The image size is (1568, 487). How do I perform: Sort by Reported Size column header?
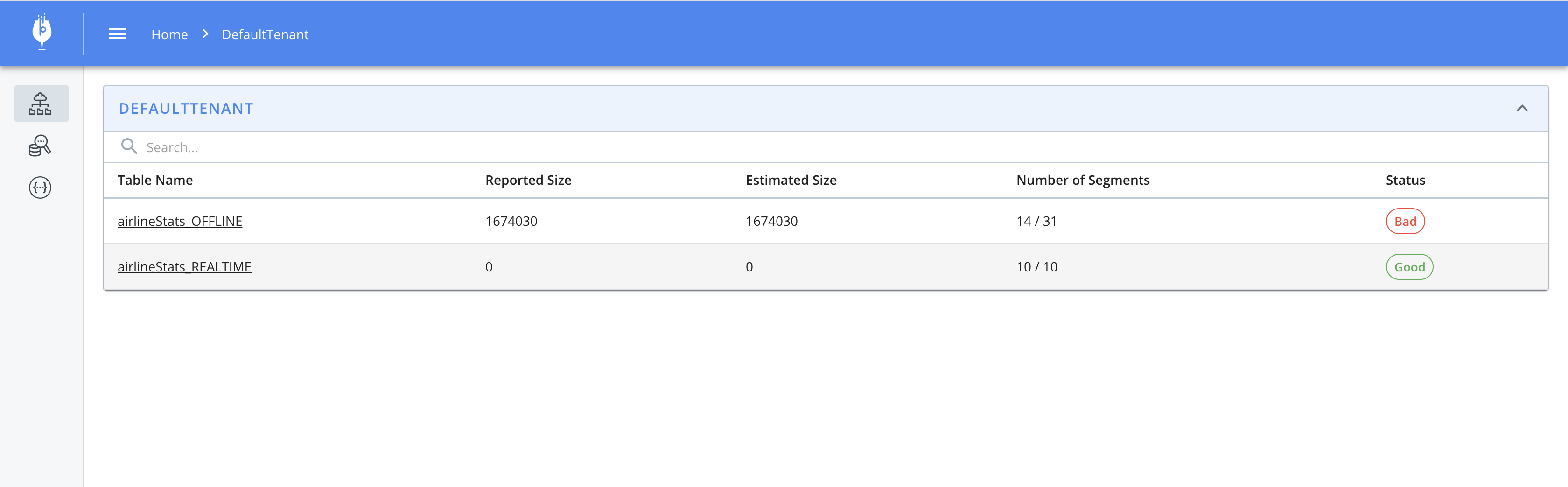[528, 180]
